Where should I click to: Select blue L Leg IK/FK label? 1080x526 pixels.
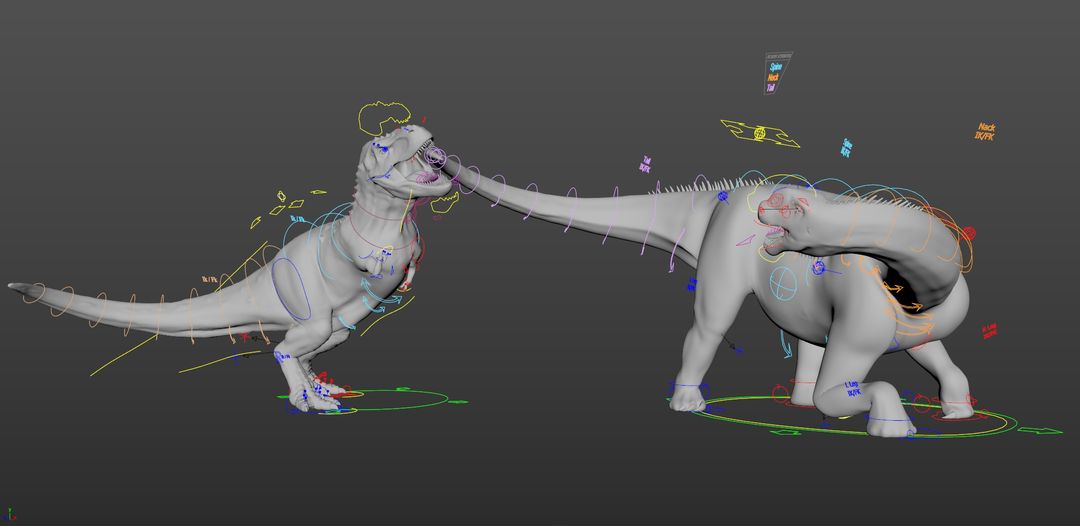pyautogui.click(x=853, y=388)
